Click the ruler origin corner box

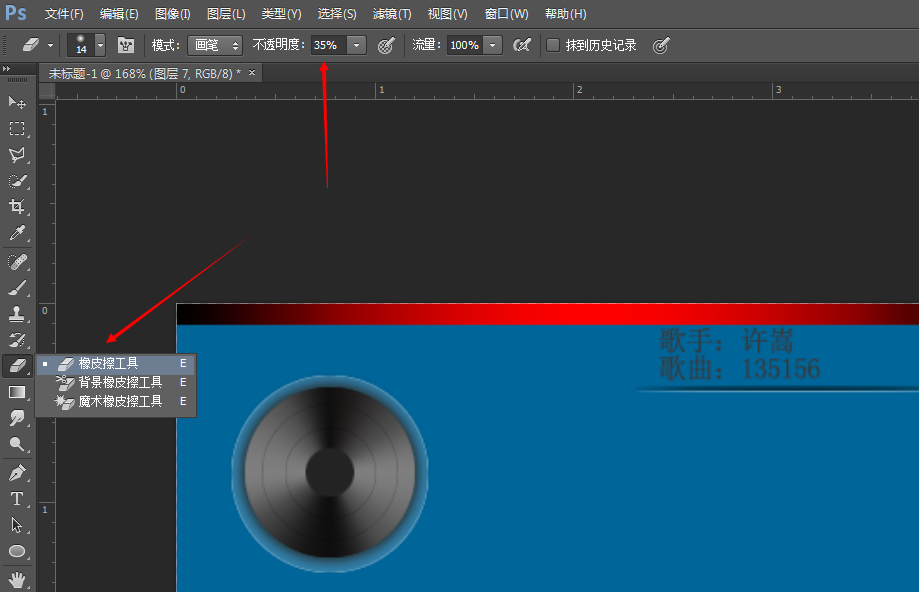tap(47, 91)
